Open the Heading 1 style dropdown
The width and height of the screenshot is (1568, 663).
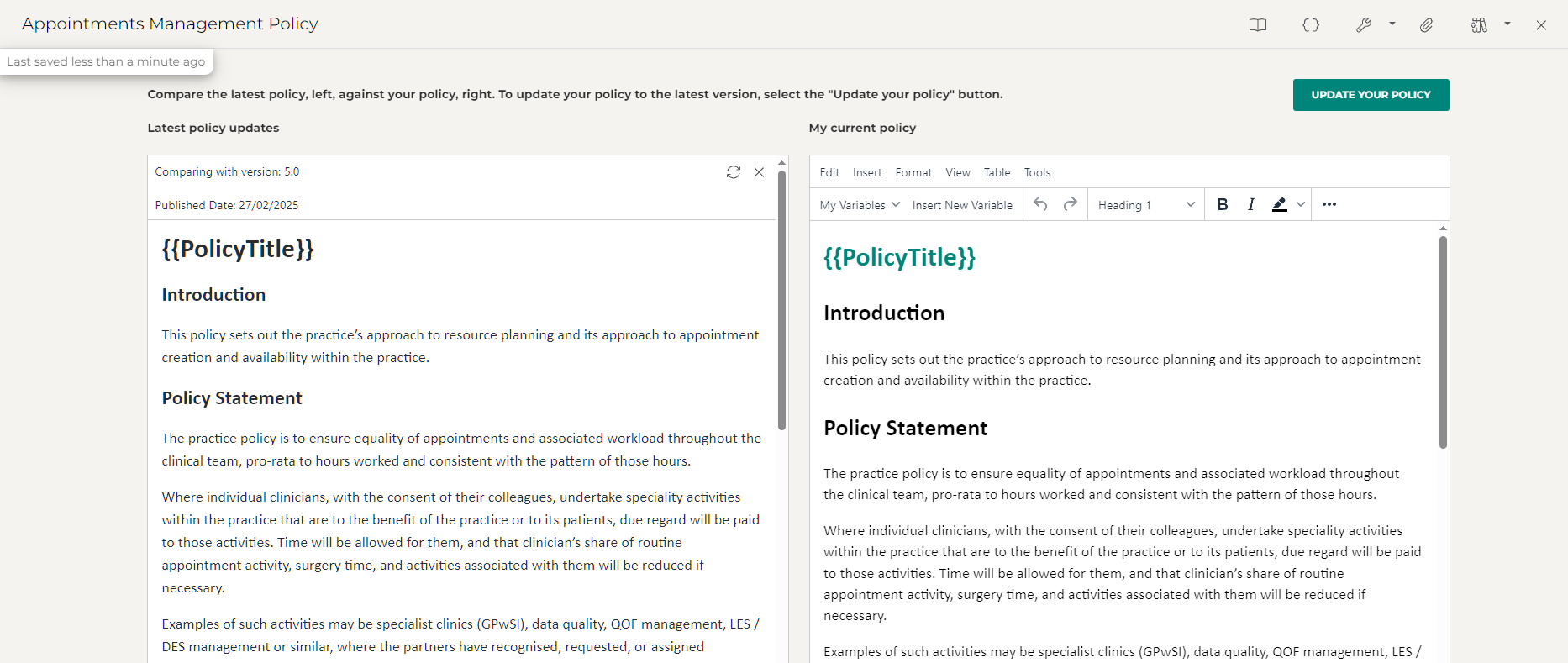(1146, 205)
